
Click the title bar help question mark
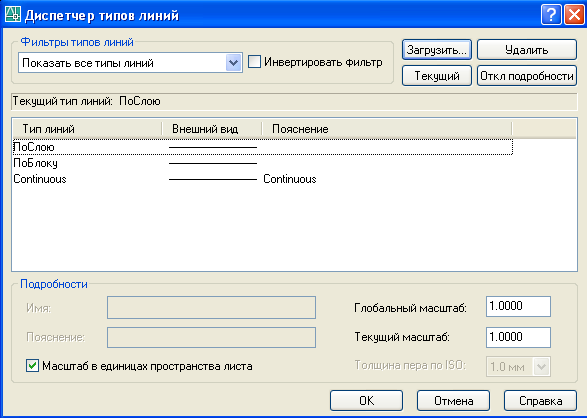[551, 15]
